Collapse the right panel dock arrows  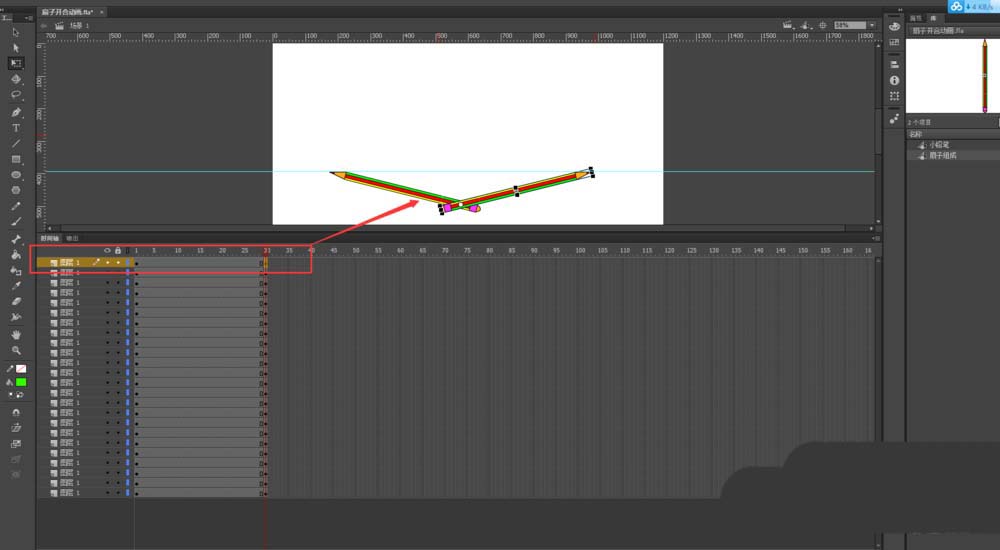point(900,10)
